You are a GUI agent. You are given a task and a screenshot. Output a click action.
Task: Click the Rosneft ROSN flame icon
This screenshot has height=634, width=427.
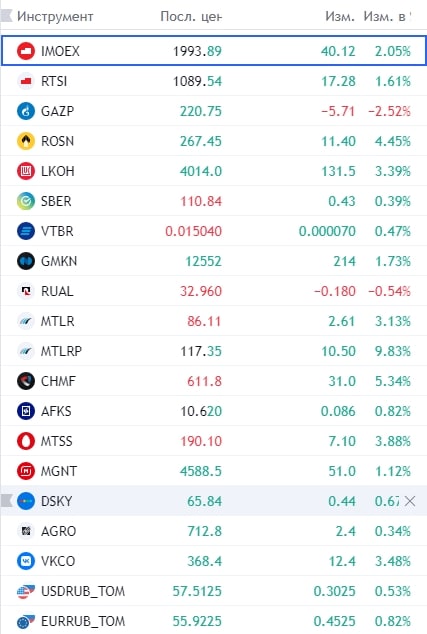(26, 141)
